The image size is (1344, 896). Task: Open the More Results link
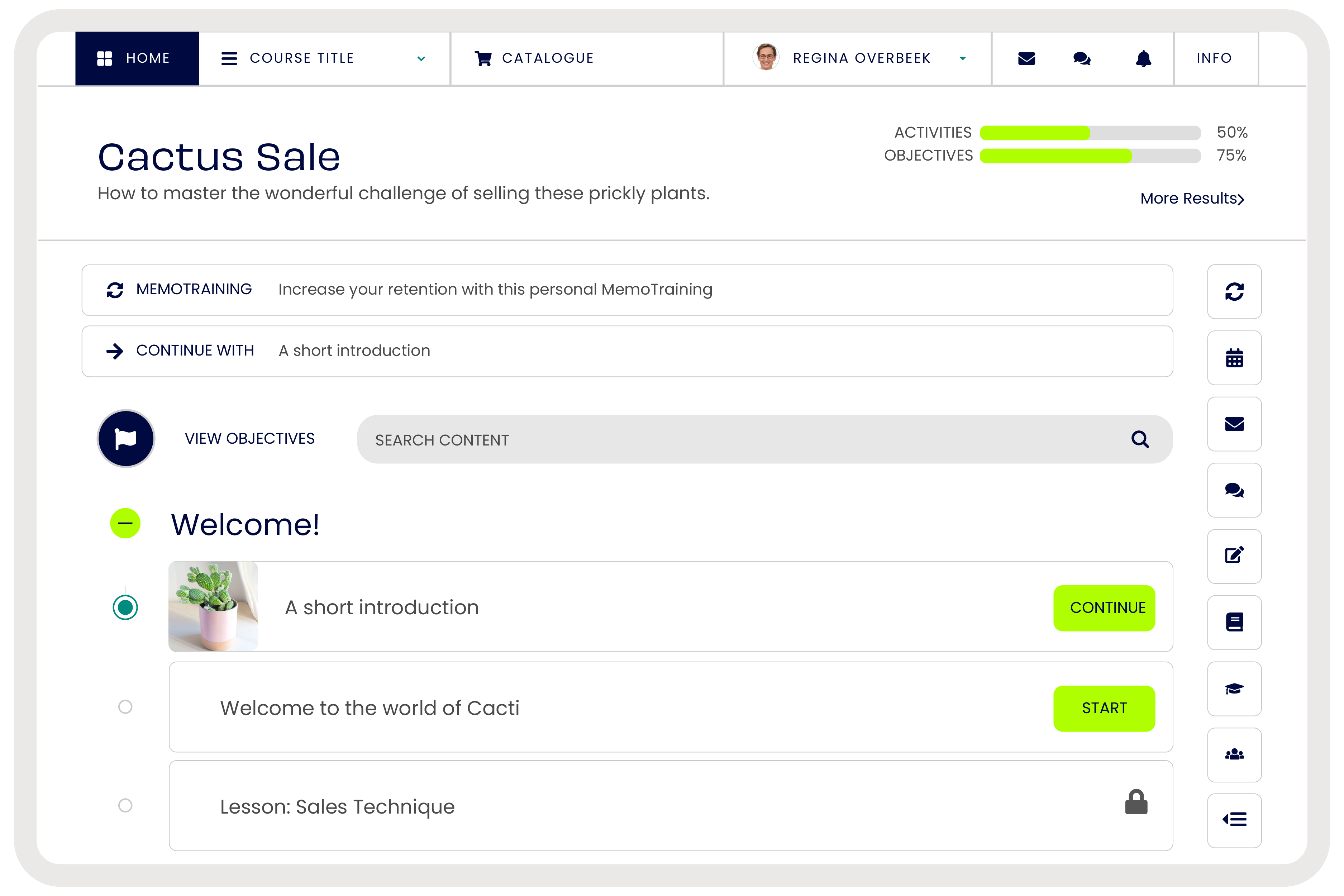(1192, 198)
